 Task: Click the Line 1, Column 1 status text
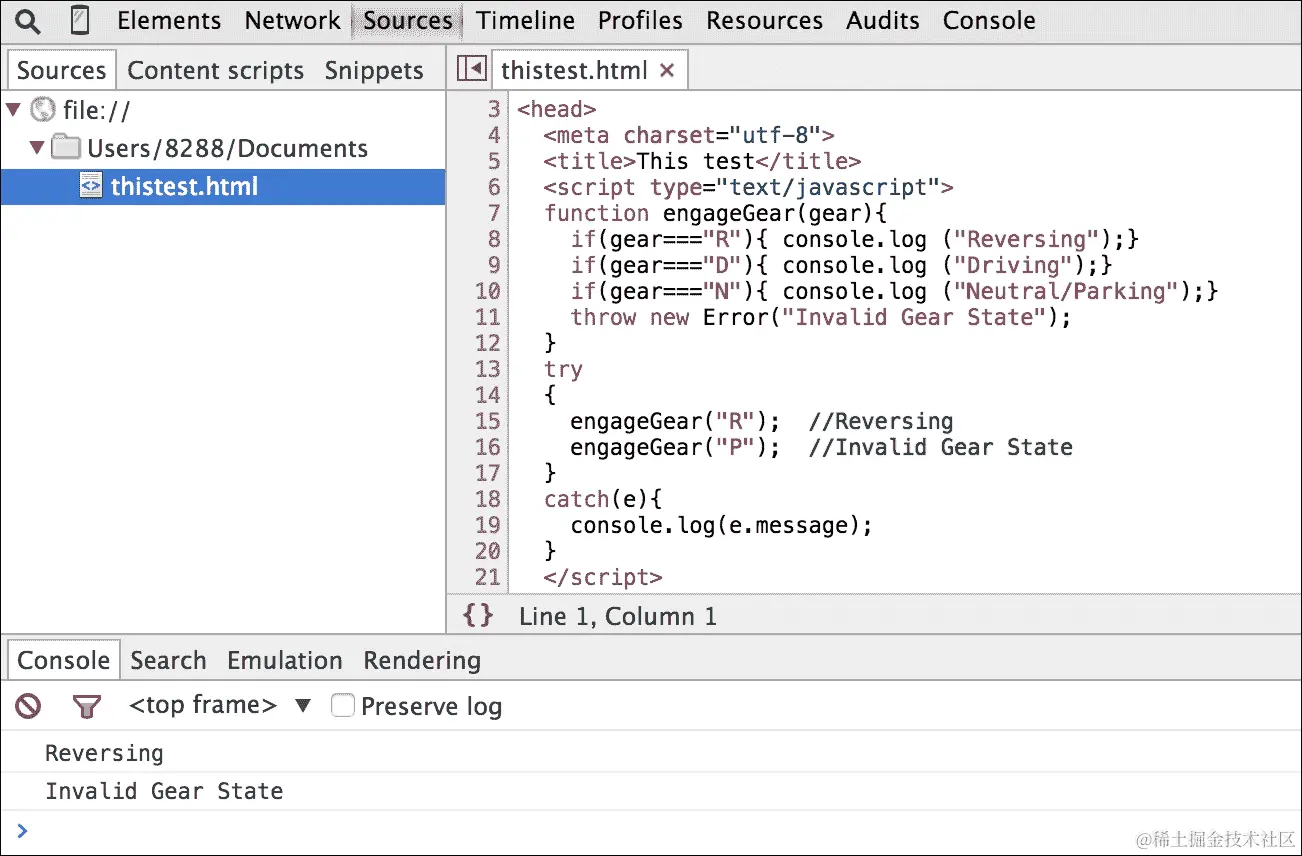616,616
